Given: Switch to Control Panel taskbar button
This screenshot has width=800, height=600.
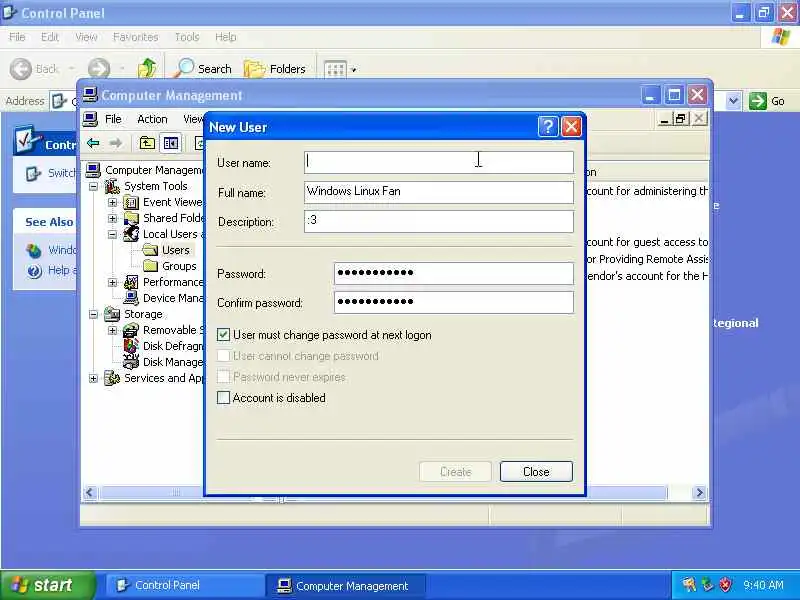Looking at the screenshot, I should coord(183,585).
